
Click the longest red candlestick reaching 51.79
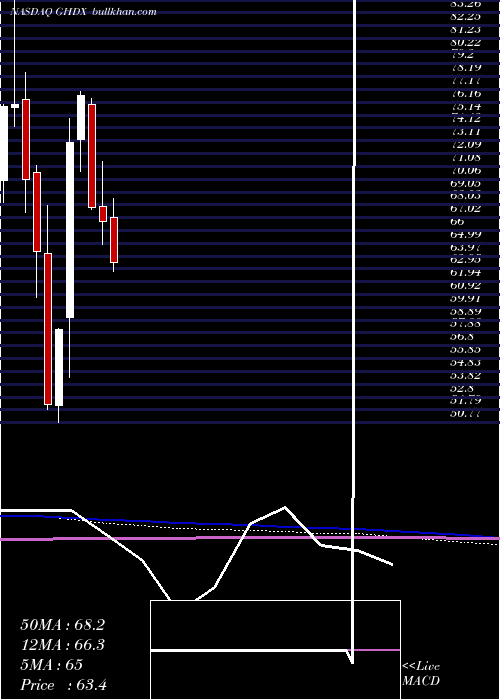(x=48, y=329)
